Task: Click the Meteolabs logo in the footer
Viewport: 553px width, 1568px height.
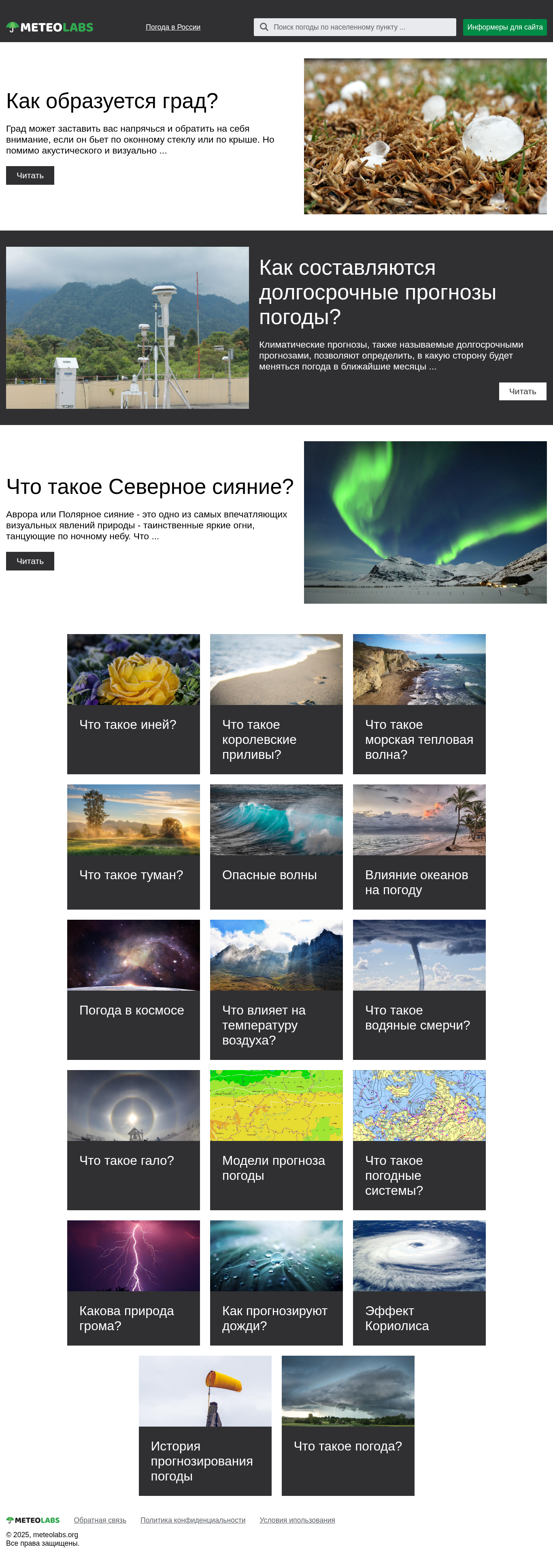Action: 33,1520
